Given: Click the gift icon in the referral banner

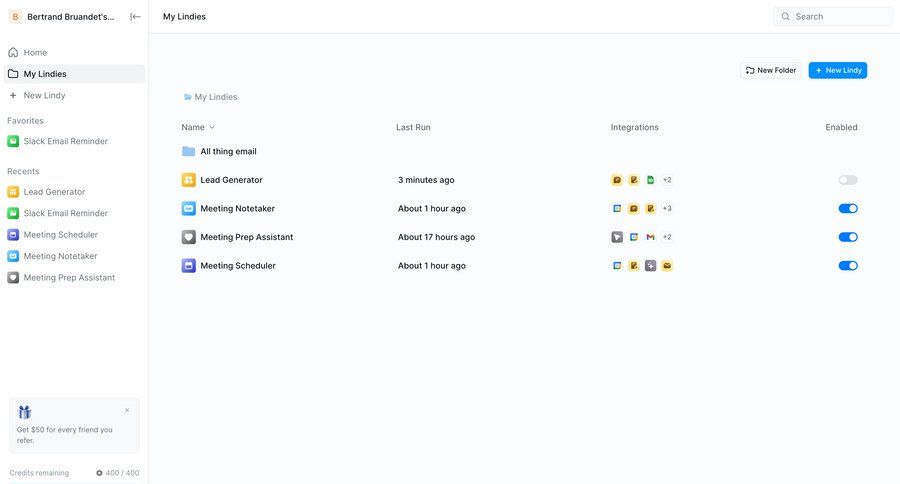Looking at the screenshot, I should point(25,412).
